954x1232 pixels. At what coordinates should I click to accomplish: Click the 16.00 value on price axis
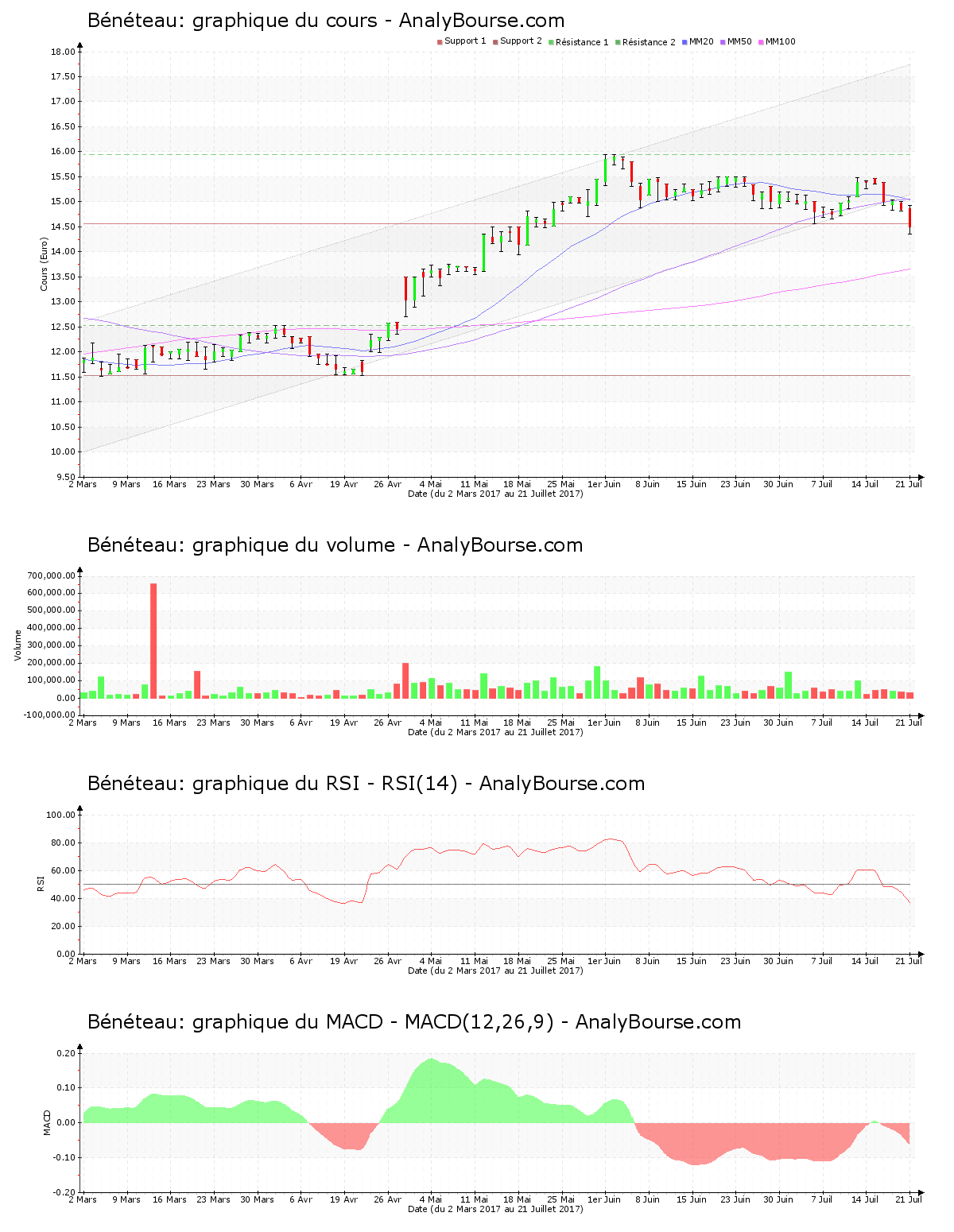click(64, 152)
